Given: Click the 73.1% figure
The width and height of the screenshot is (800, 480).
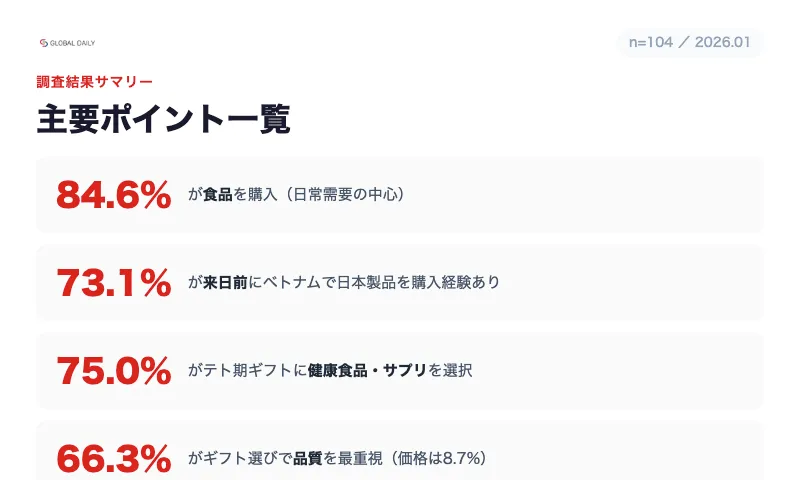Looking at the screenshot, I should (113, 283).
